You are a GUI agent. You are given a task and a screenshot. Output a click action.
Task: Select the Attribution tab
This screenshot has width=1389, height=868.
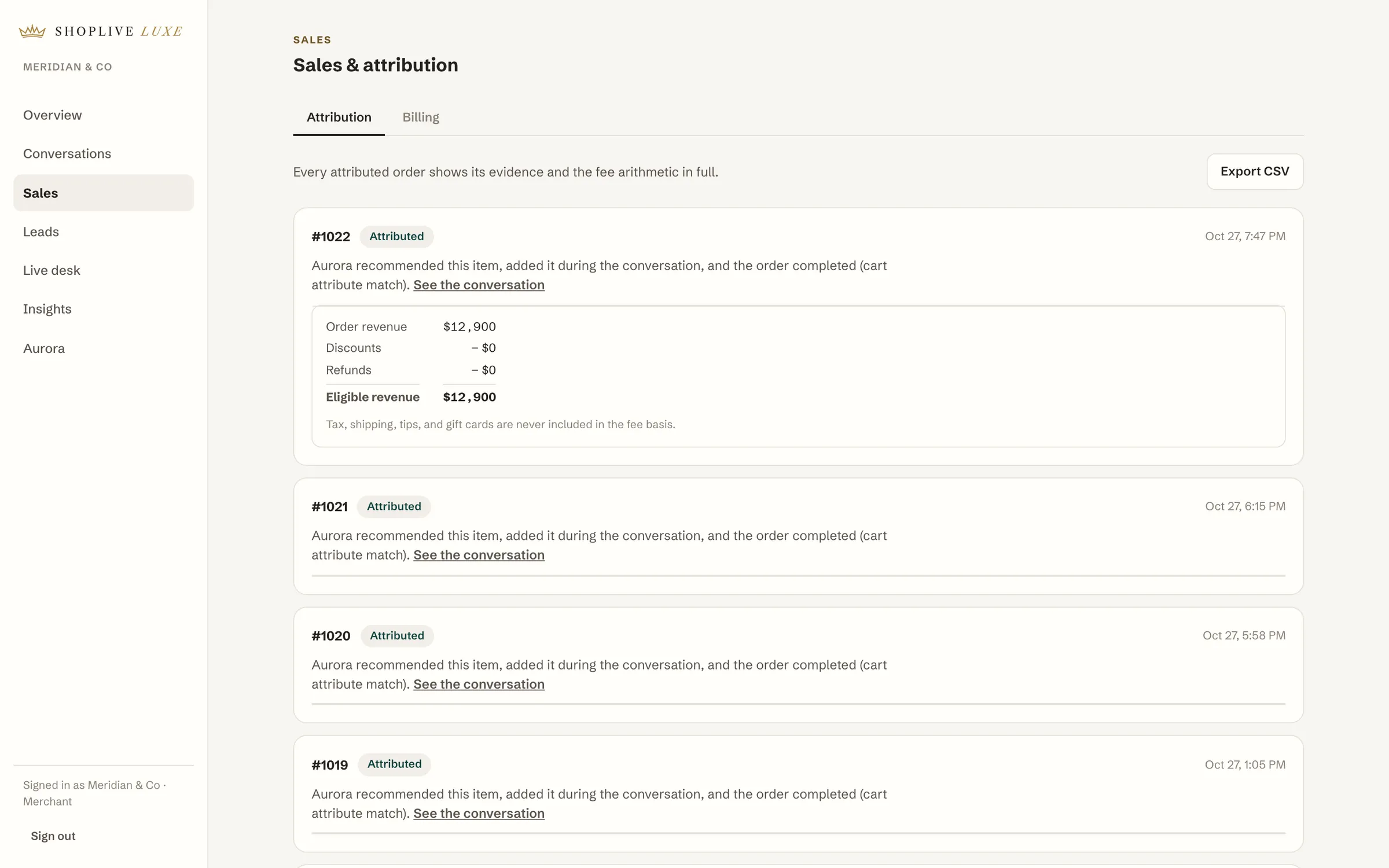tap(339, 117)
